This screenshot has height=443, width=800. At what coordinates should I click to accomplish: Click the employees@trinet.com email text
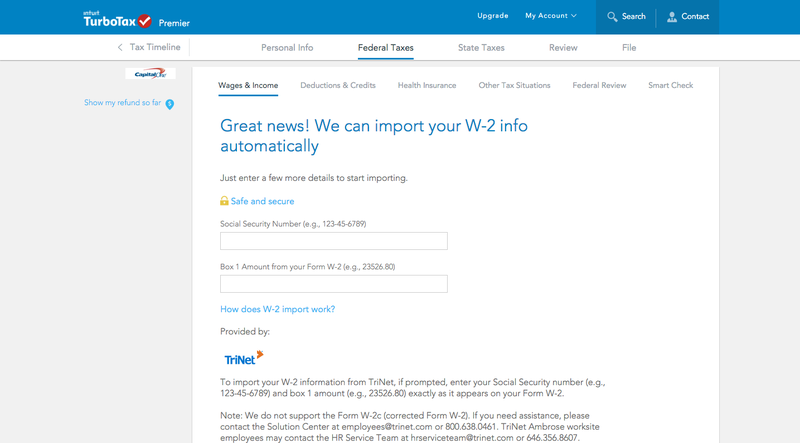tap(387, 427)
